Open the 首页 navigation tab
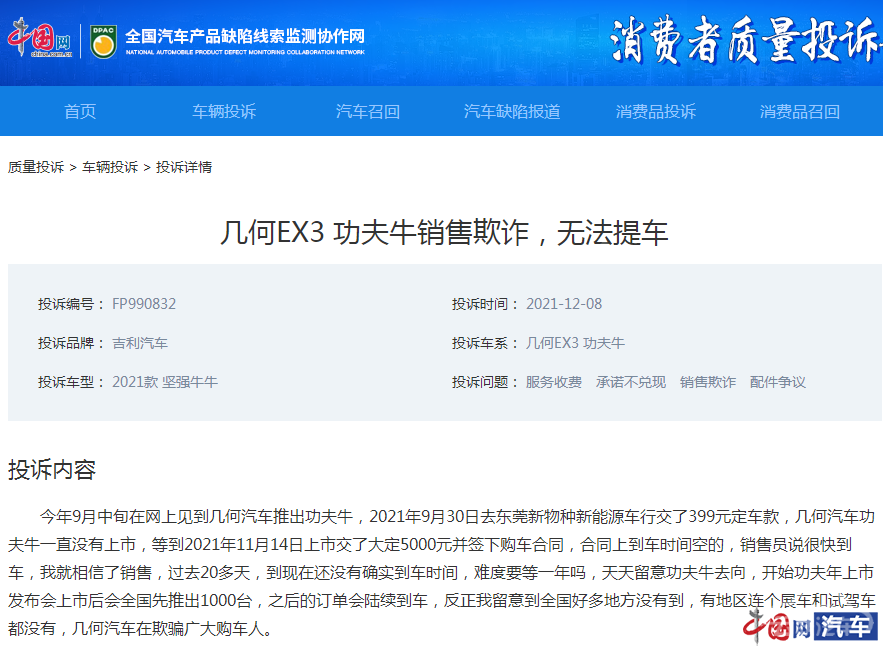Image resolution: width=883 pixels, height=654 pixels. click(x=80, y=112)
